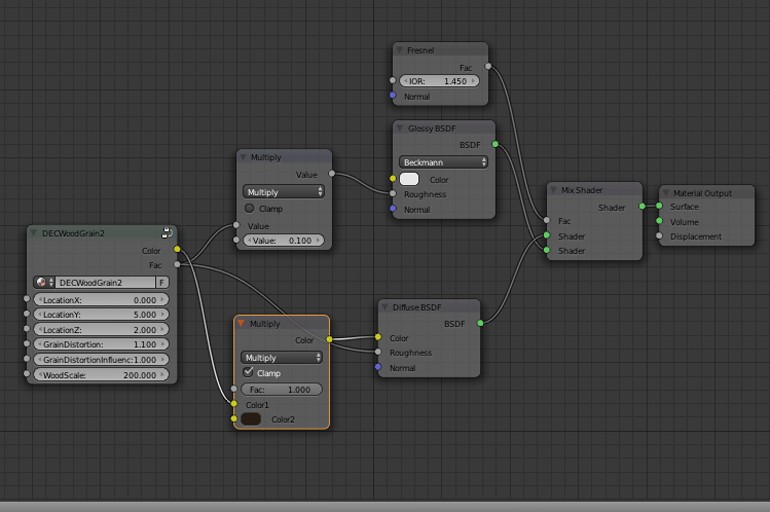The image size is (770, 512).
Task: Click the LocationZ 2.000 field
Action: (102, 329)
